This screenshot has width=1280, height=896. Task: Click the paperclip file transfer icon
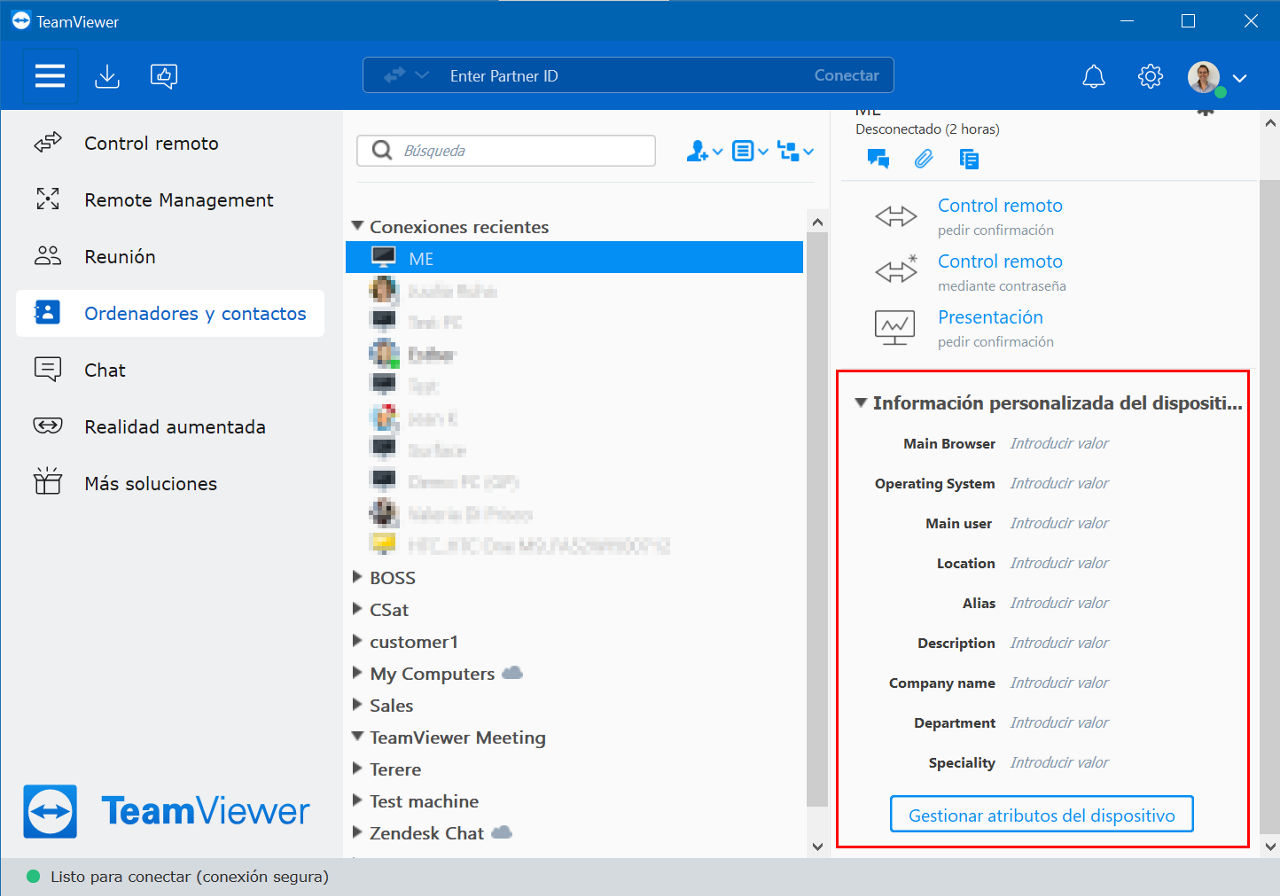924,158
